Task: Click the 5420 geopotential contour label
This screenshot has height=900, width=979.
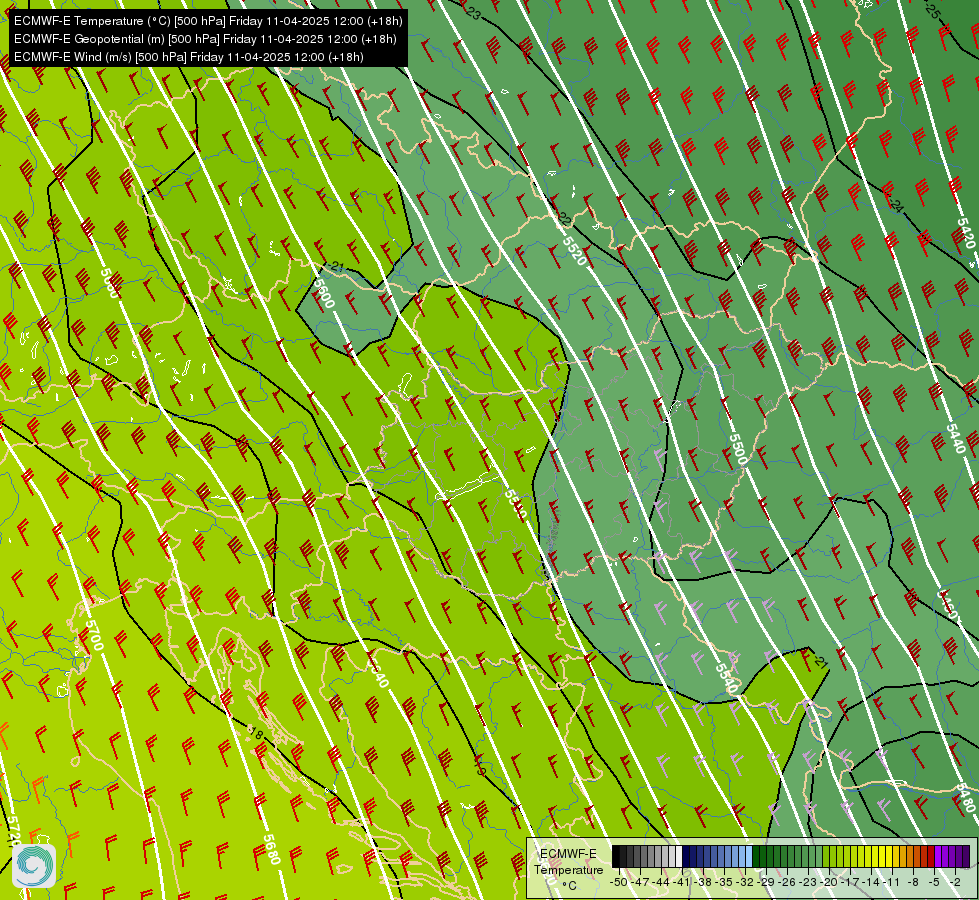Action: (x=966, y=232)
